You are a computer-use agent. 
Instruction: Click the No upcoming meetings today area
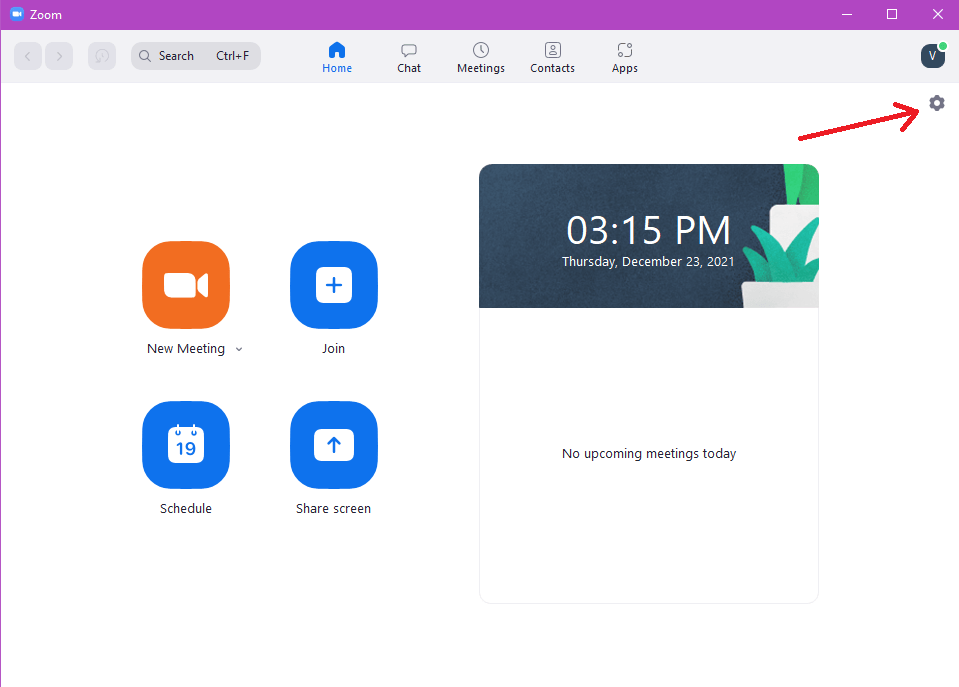(x=648, y=453)
